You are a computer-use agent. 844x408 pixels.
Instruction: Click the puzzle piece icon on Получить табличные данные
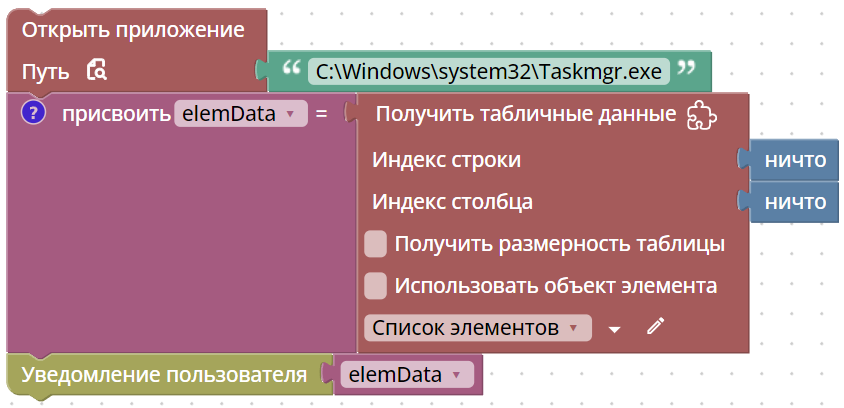point(702,115)
